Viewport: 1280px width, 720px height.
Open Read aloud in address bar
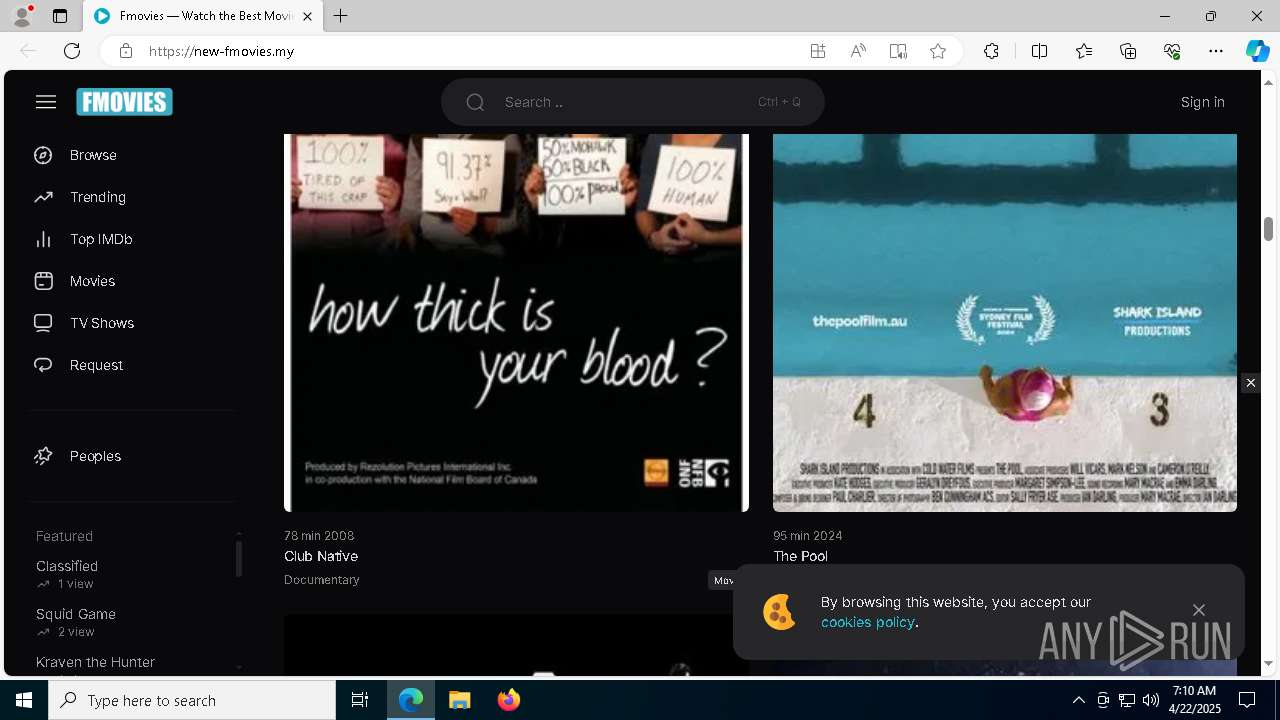tap(858, 51)
